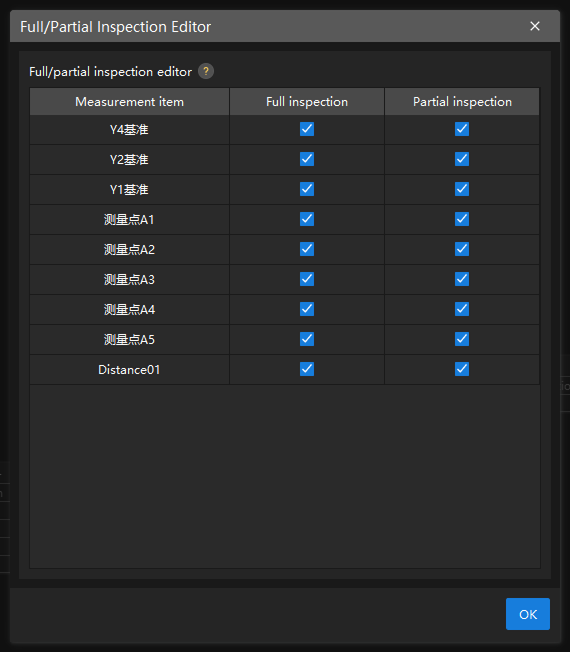Viewport: 570px width, 652px height.
Task: Toggle Full inspection for 测量点A2
Action: (307, 249)
